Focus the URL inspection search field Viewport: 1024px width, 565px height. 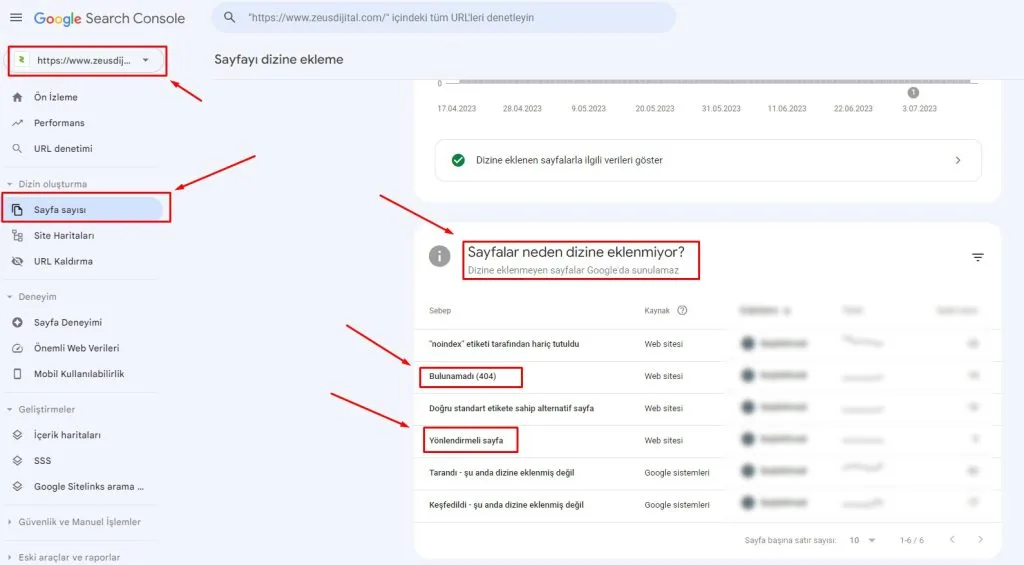coord(443,18)
